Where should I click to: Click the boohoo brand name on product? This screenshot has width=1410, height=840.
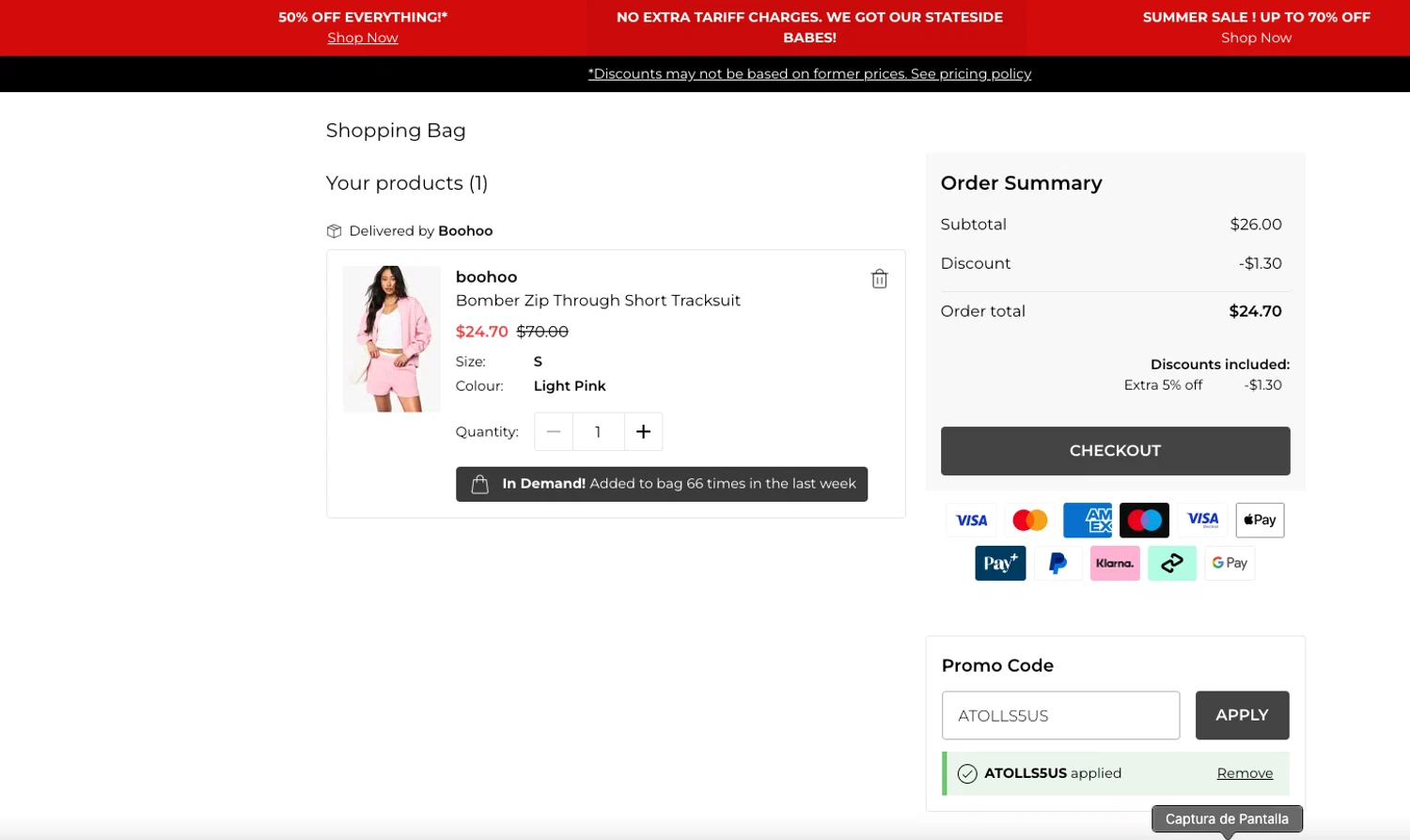pyautogui.click(x=486, y=277)
